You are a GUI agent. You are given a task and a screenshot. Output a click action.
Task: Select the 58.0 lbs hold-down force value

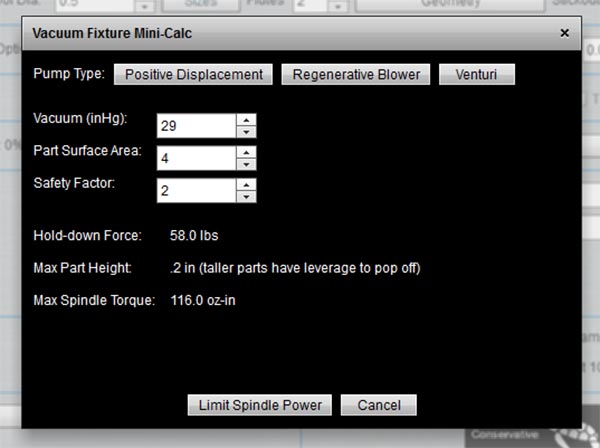tap(194, 235)
